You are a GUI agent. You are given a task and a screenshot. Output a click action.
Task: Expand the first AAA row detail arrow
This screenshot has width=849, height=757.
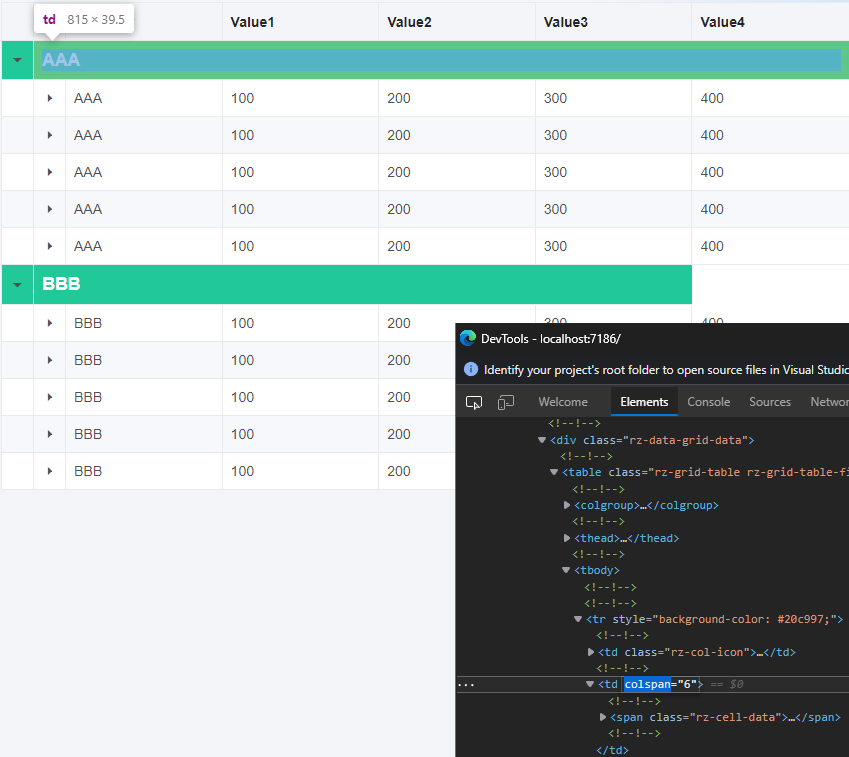coord(49,97)
